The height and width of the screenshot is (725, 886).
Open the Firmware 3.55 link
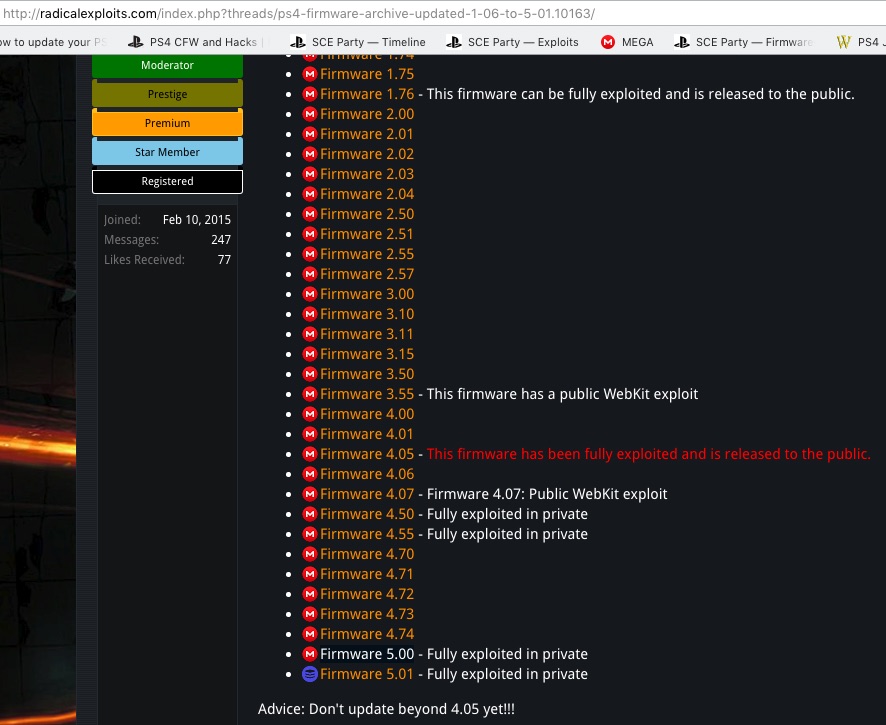367,394
